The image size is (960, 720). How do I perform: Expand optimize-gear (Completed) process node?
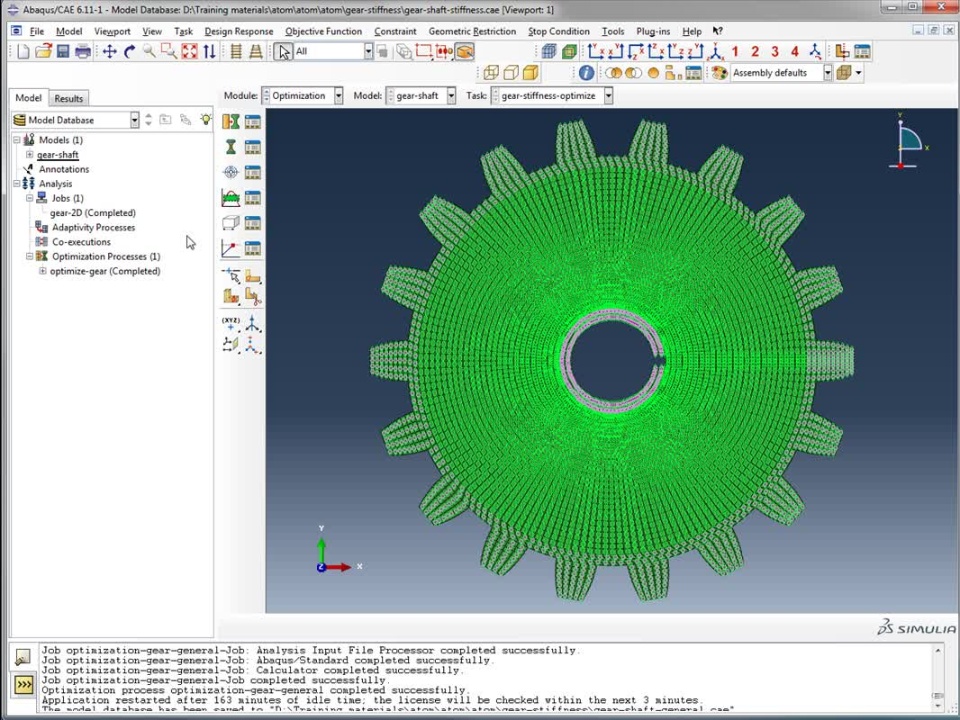pos(43,271)
